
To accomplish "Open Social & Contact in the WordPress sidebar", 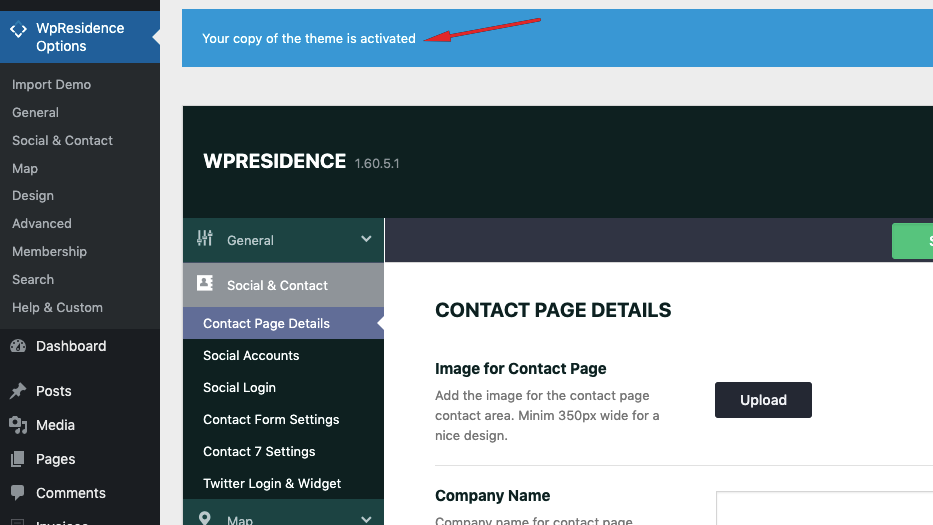I will (x=62, y=140).
